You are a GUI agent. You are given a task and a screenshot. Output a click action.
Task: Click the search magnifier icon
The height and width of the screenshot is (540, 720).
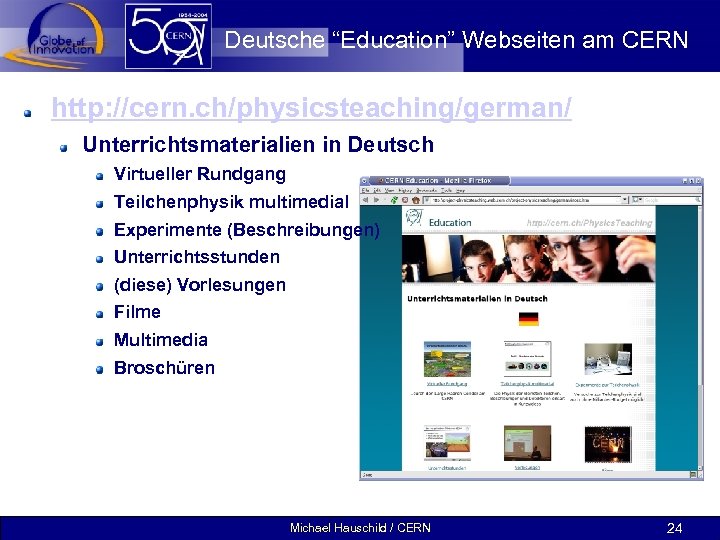click(698, 200)
